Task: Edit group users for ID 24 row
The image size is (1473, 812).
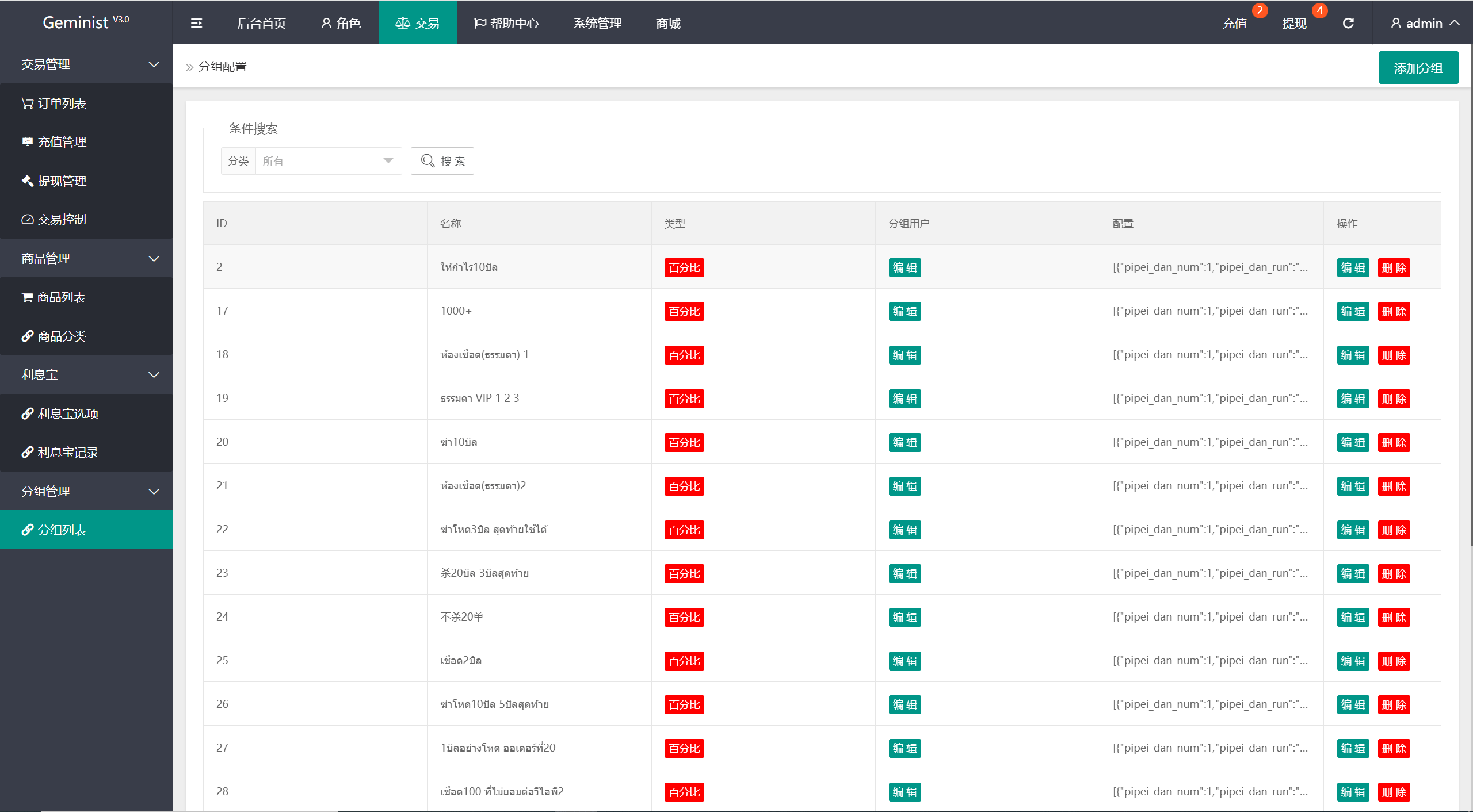Action: 905,617
